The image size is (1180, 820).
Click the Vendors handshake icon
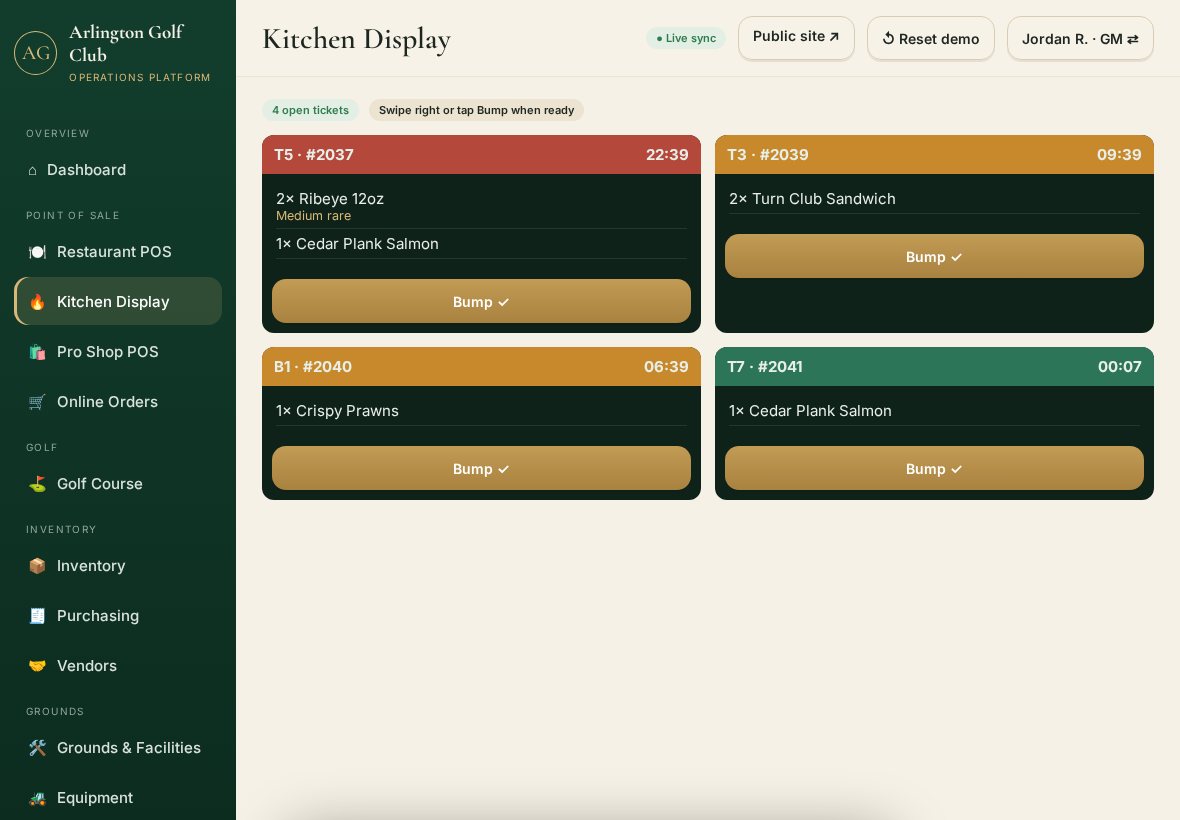(x=37, y=666)
